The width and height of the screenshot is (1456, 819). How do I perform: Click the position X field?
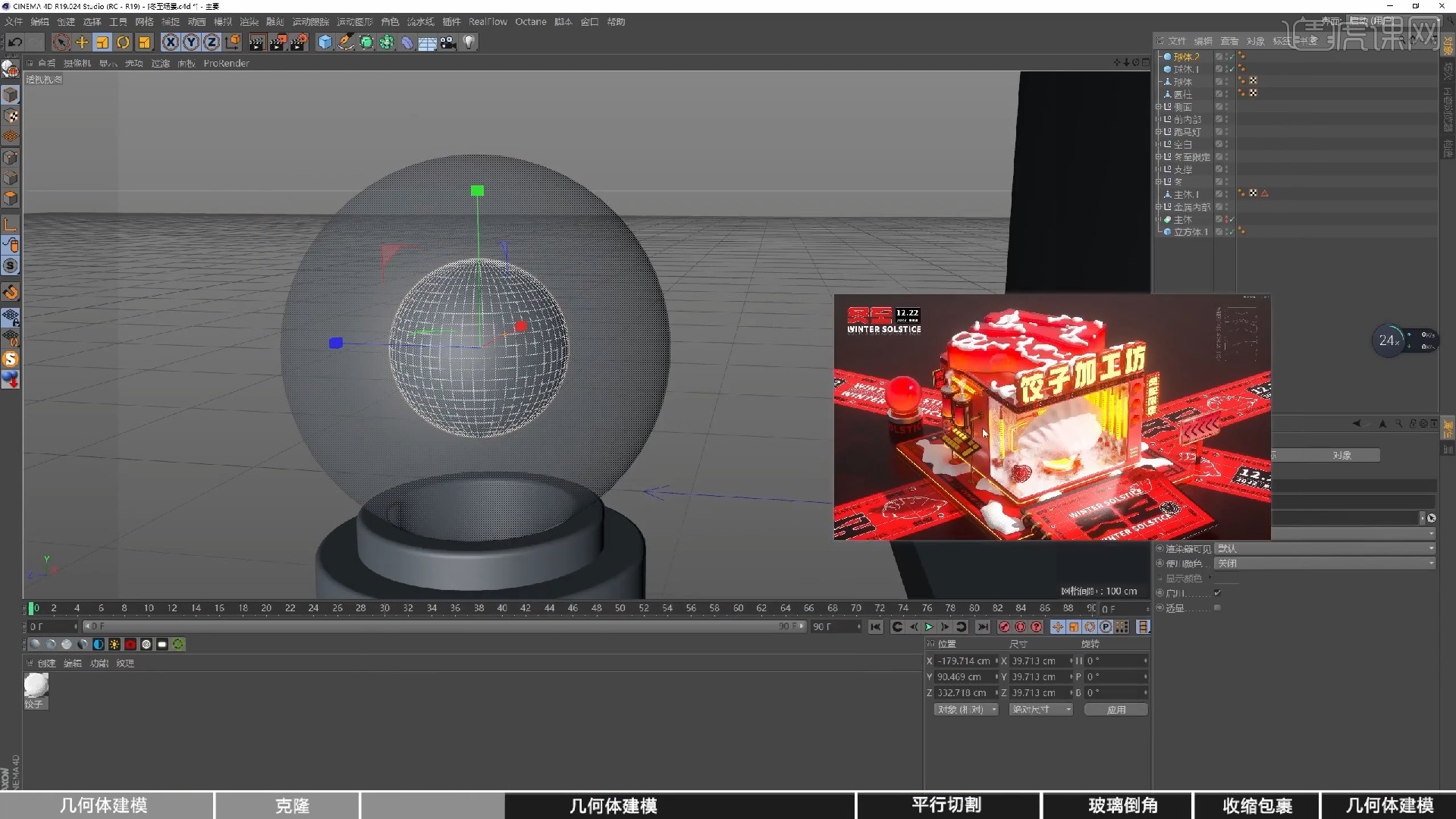coord(965,661)
